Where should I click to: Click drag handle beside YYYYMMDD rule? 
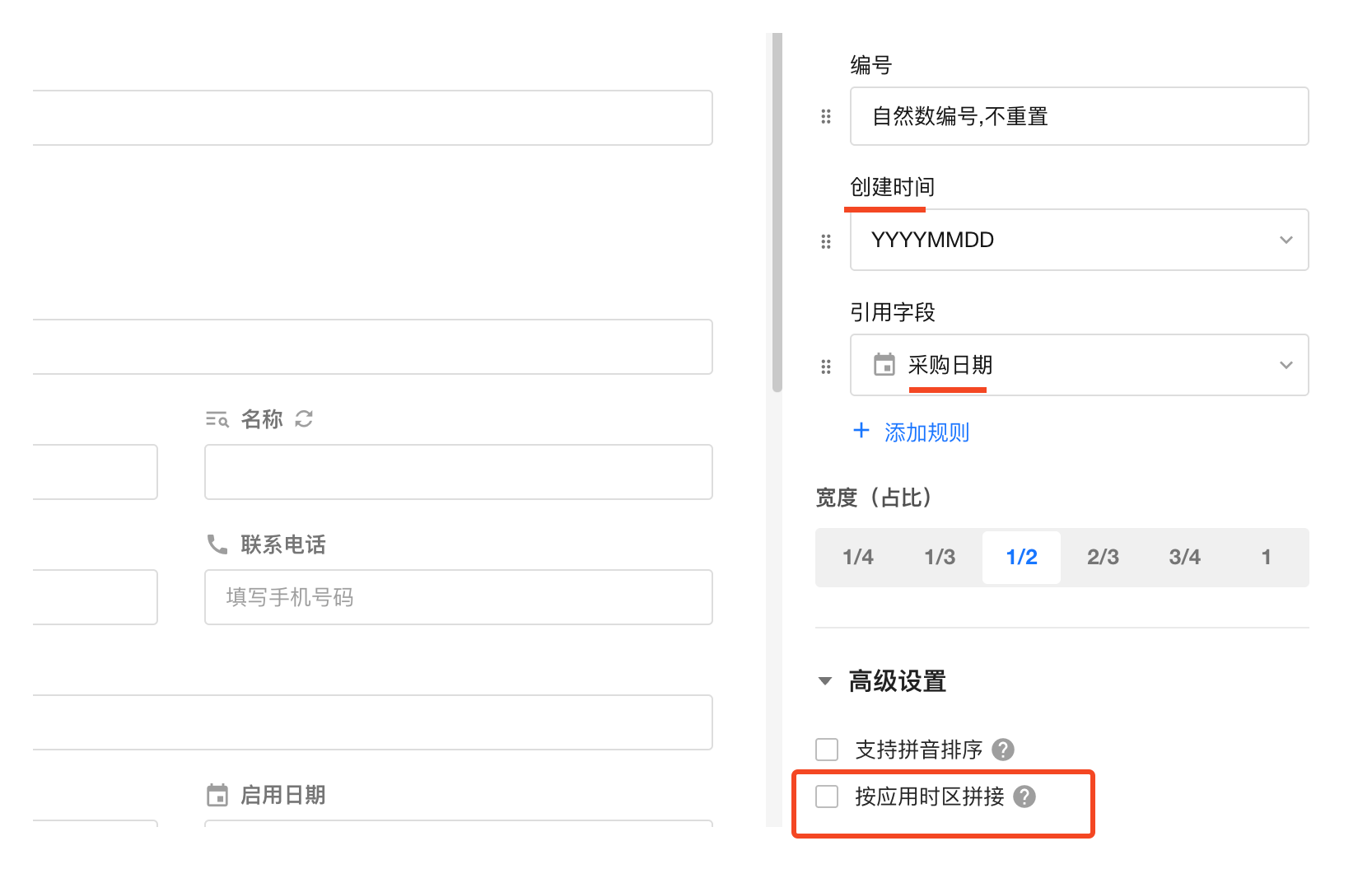click(x=826, y=241)
